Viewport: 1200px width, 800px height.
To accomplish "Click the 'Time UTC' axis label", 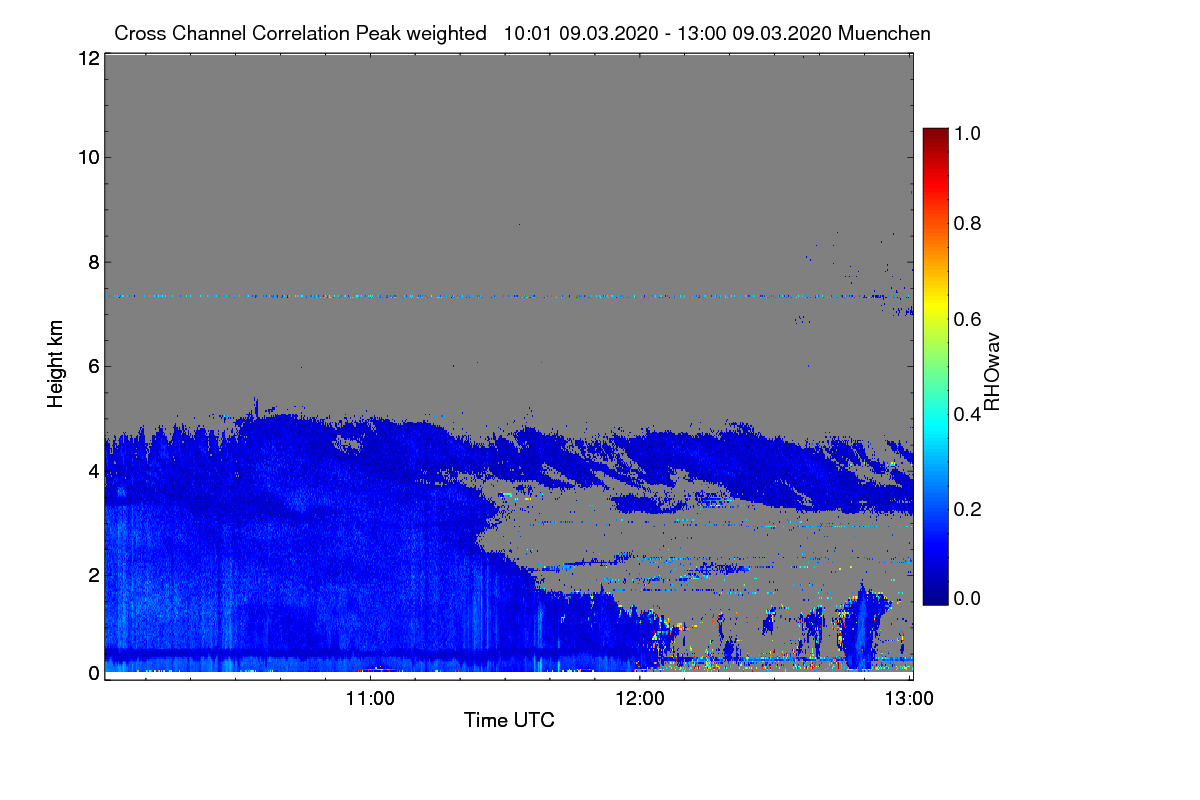I will pos(509,720).
